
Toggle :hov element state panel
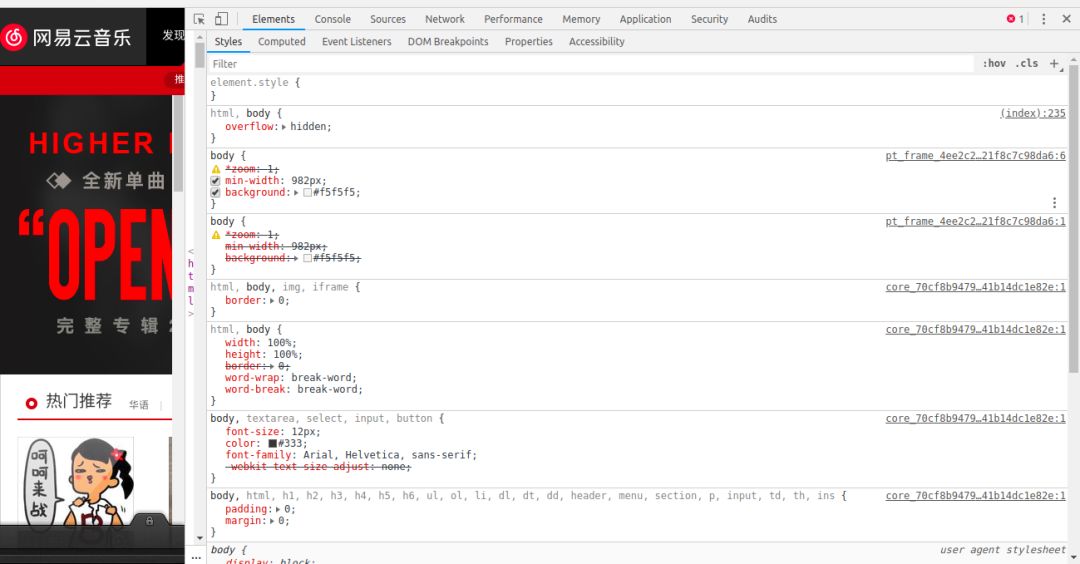994,63
